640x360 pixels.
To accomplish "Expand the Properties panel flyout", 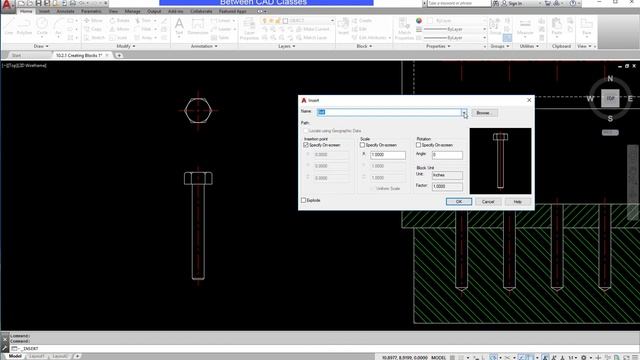I will click(x=438, y=46).
